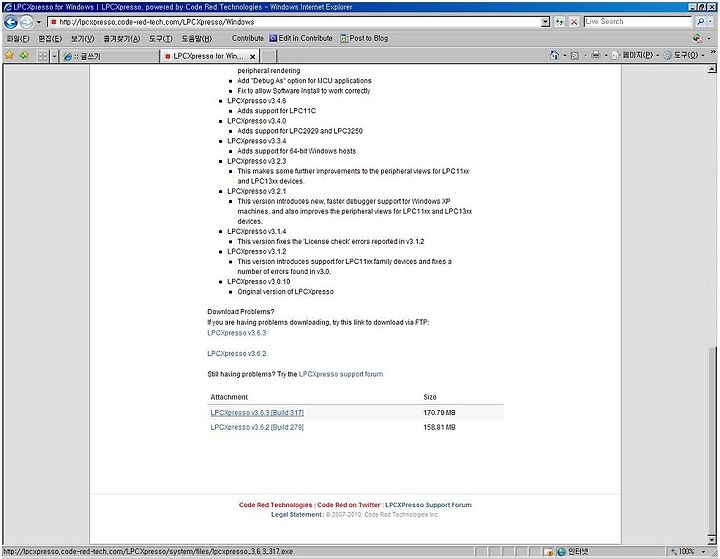This screenshot has height=559, width=720.
Task: Click into the Live Search box
Action: click(x=637, y=22)
